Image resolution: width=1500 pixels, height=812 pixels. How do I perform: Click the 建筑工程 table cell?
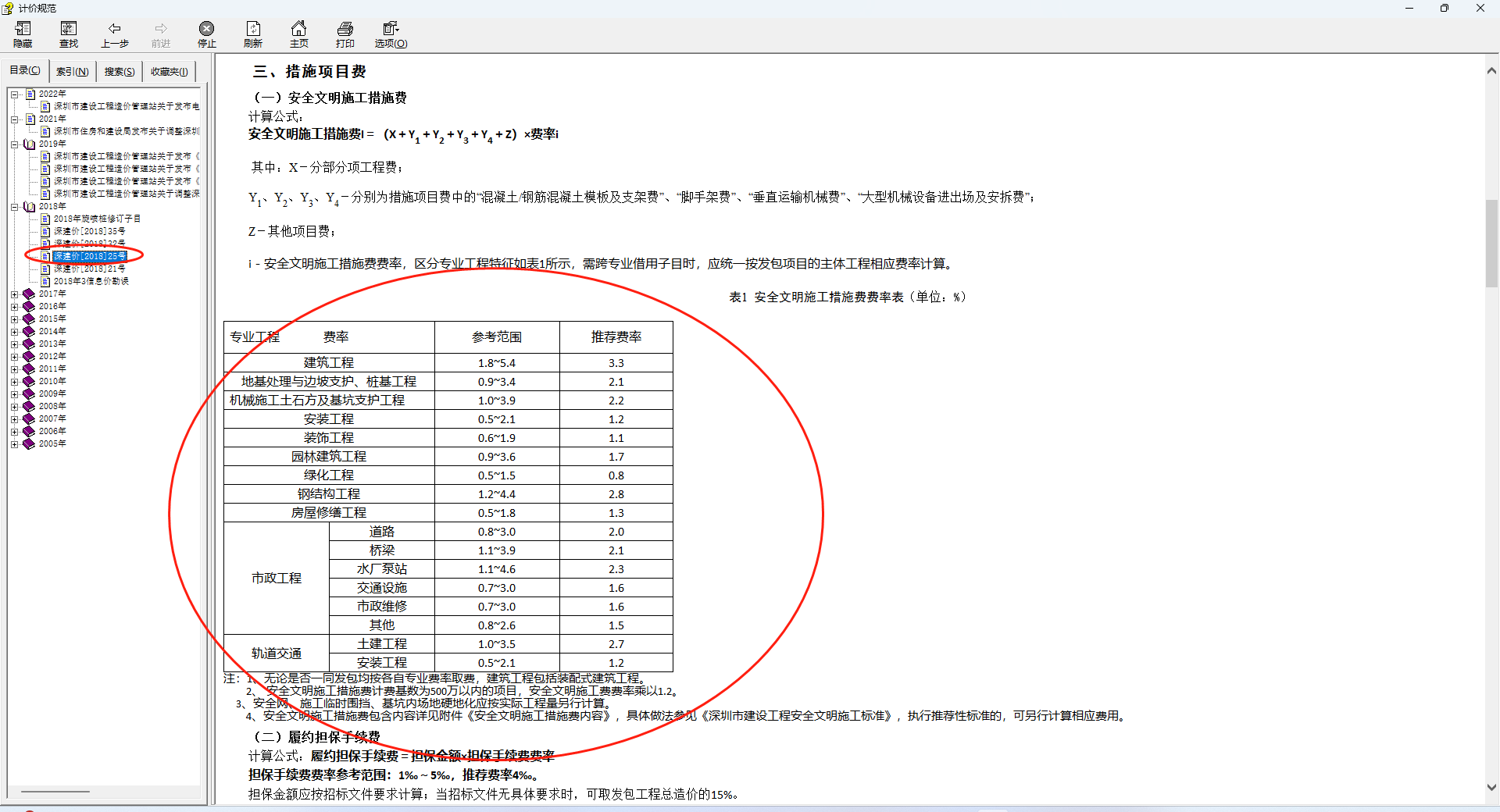pos(329,363)
